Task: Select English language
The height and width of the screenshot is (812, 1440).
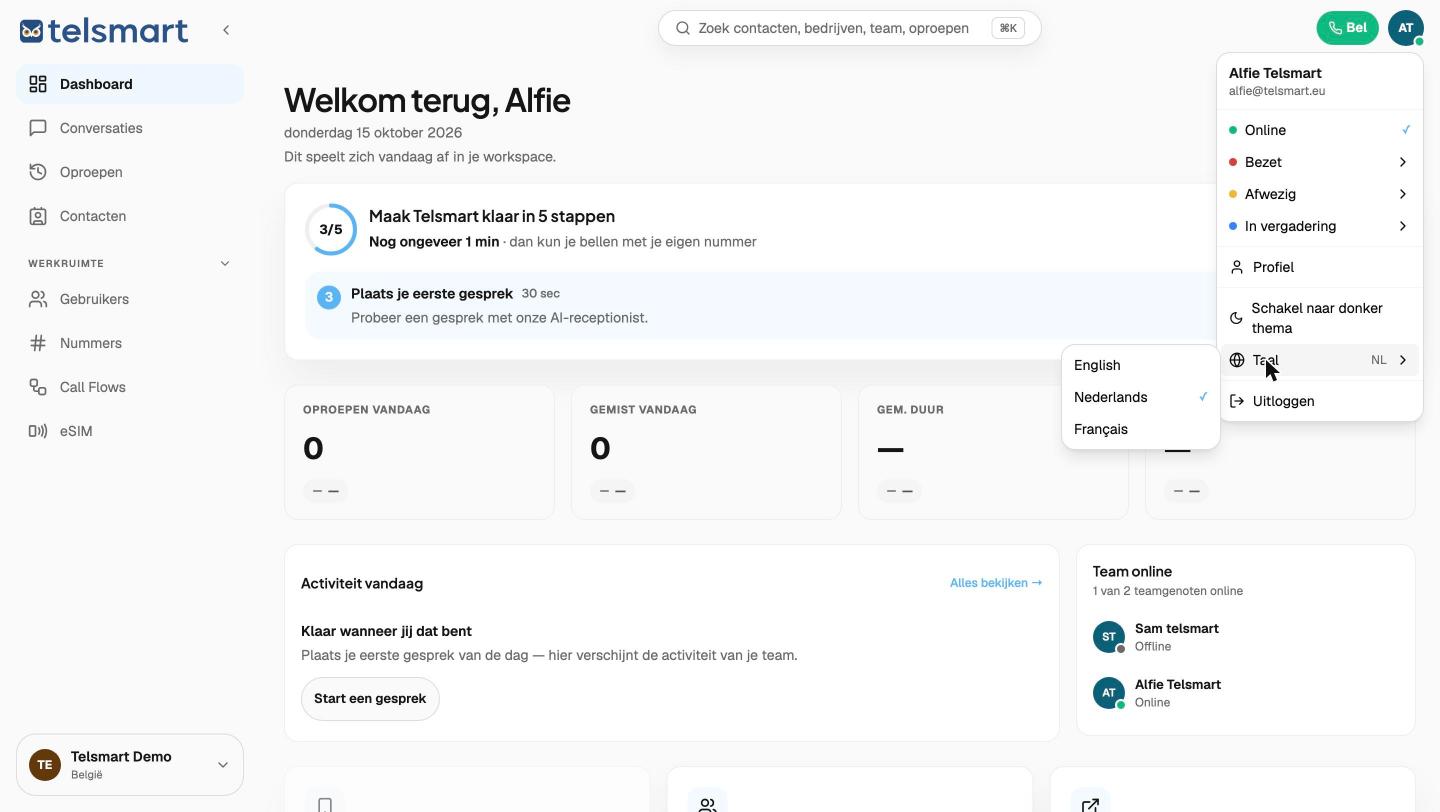Action: 1141,365
